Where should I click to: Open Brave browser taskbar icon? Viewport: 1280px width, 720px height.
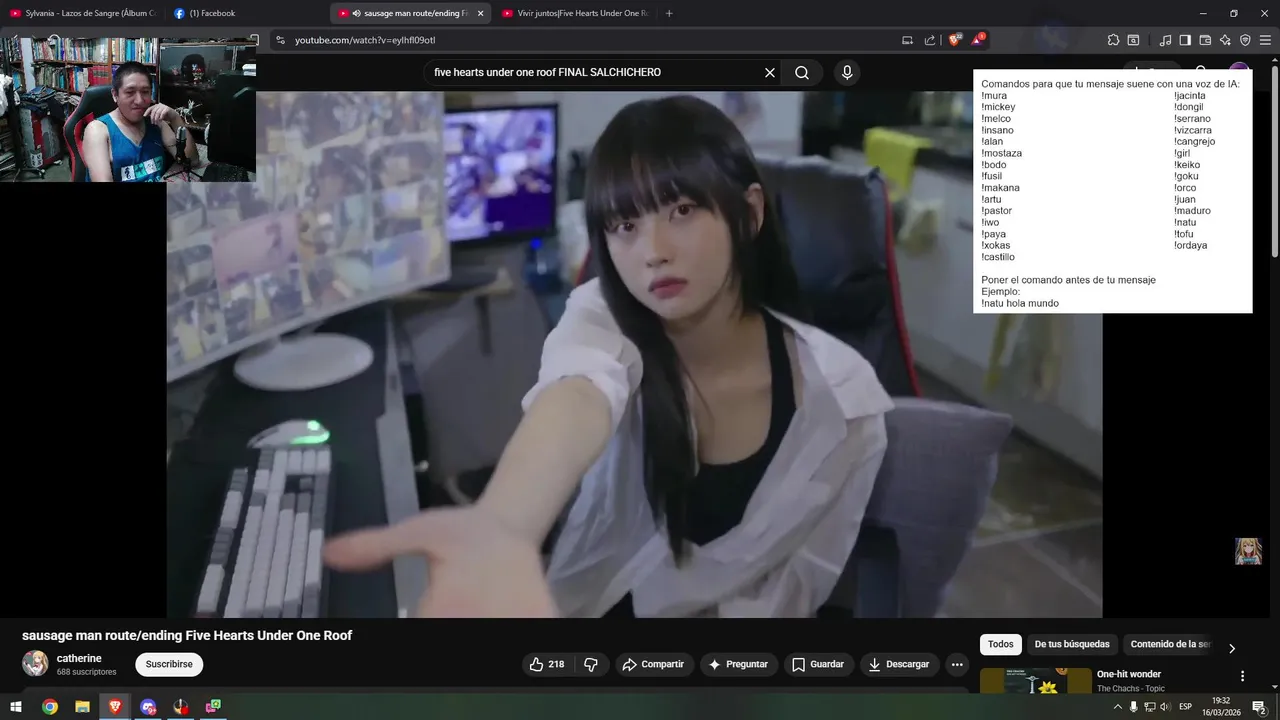[115, 706]
